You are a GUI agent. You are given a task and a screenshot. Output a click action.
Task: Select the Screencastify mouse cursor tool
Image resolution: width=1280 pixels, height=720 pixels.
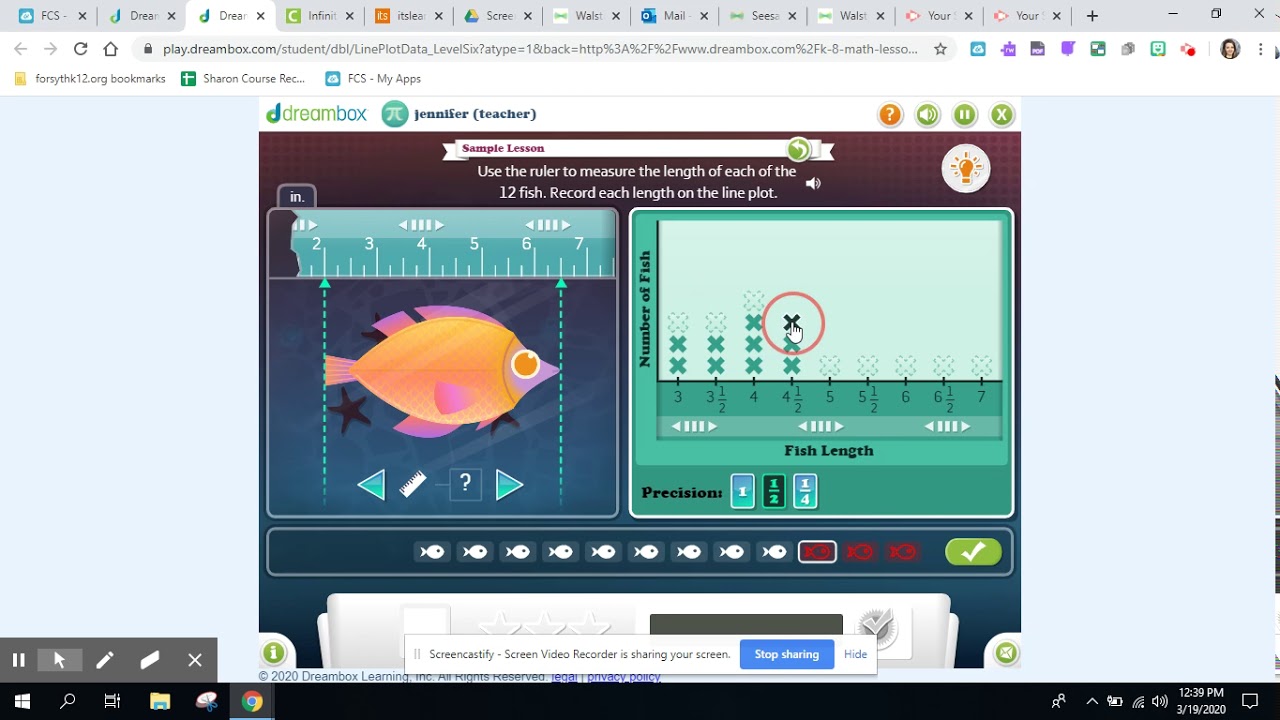pyautogui.click(x=60, y=660)
